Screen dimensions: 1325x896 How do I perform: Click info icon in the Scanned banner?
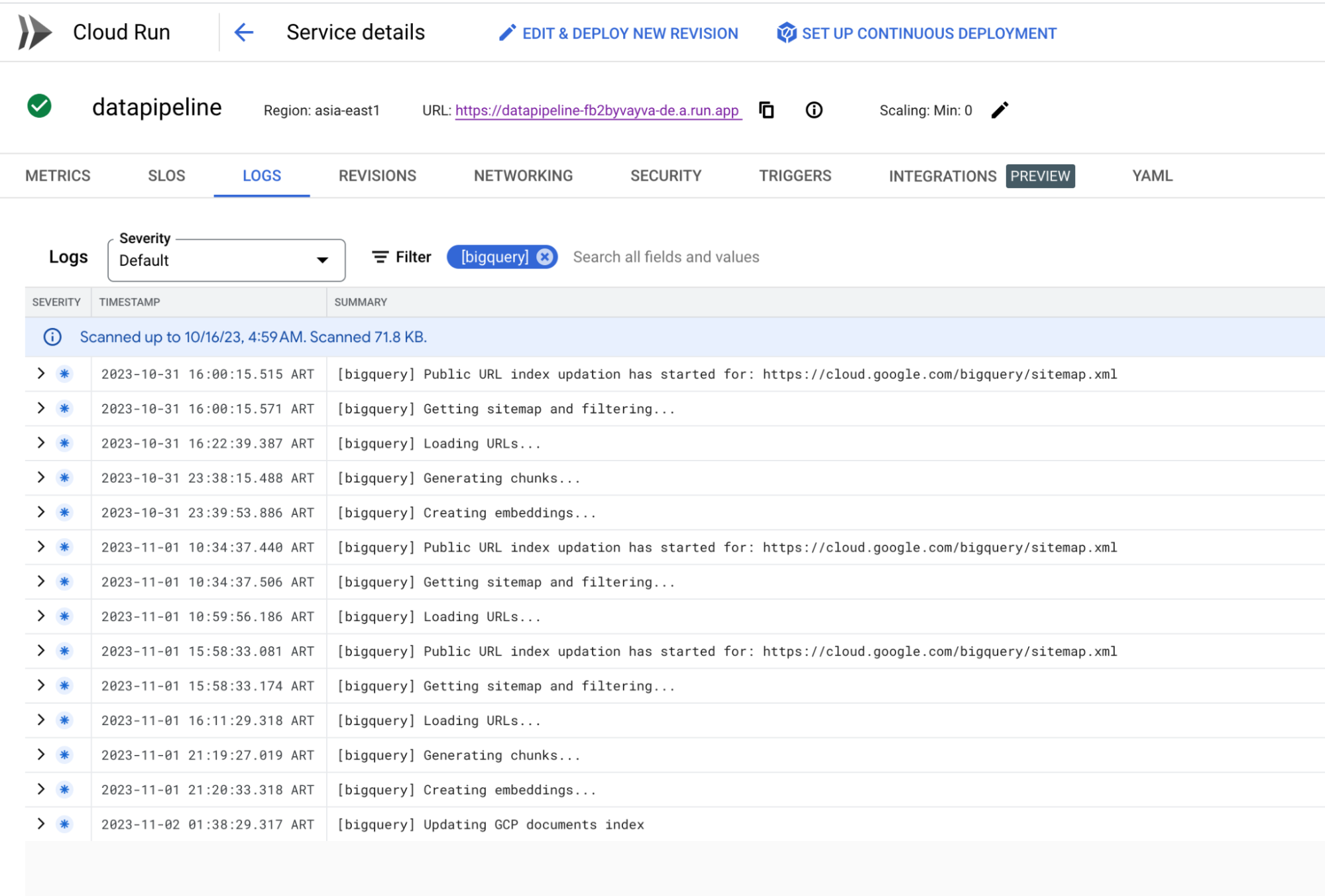[x=52, y=337]
